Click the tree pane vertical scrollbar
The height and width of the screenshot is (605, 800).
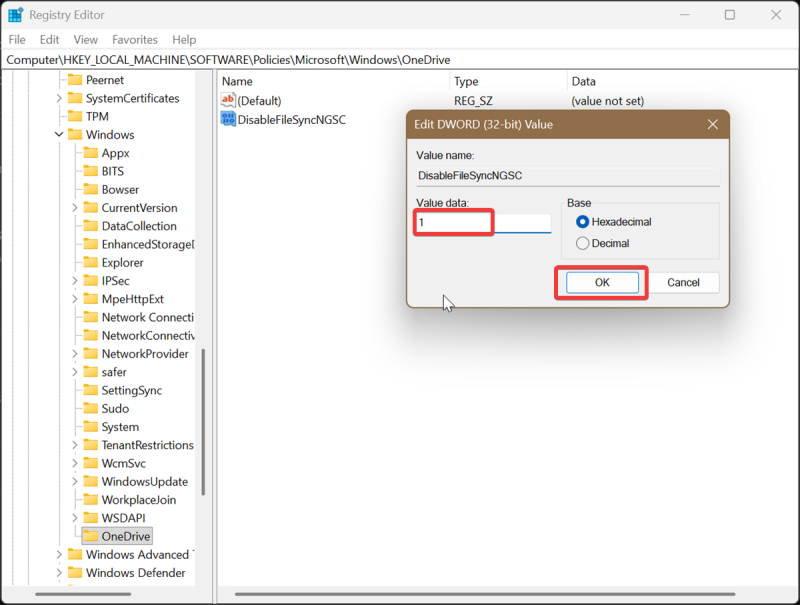(203, 422)
